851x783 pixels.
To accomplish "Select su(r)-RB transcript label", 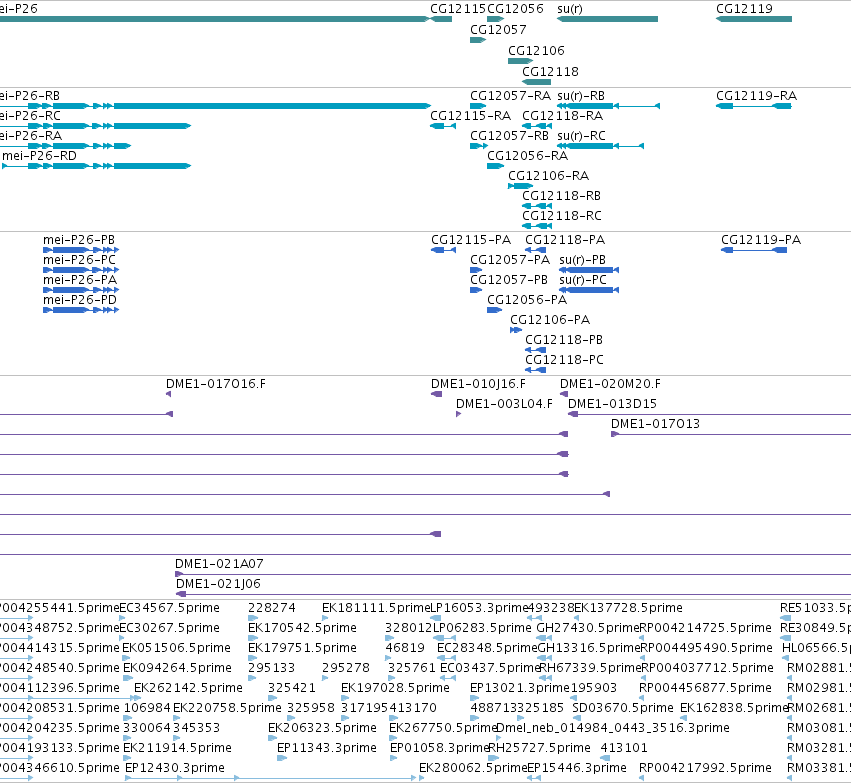I will point(581,96).
